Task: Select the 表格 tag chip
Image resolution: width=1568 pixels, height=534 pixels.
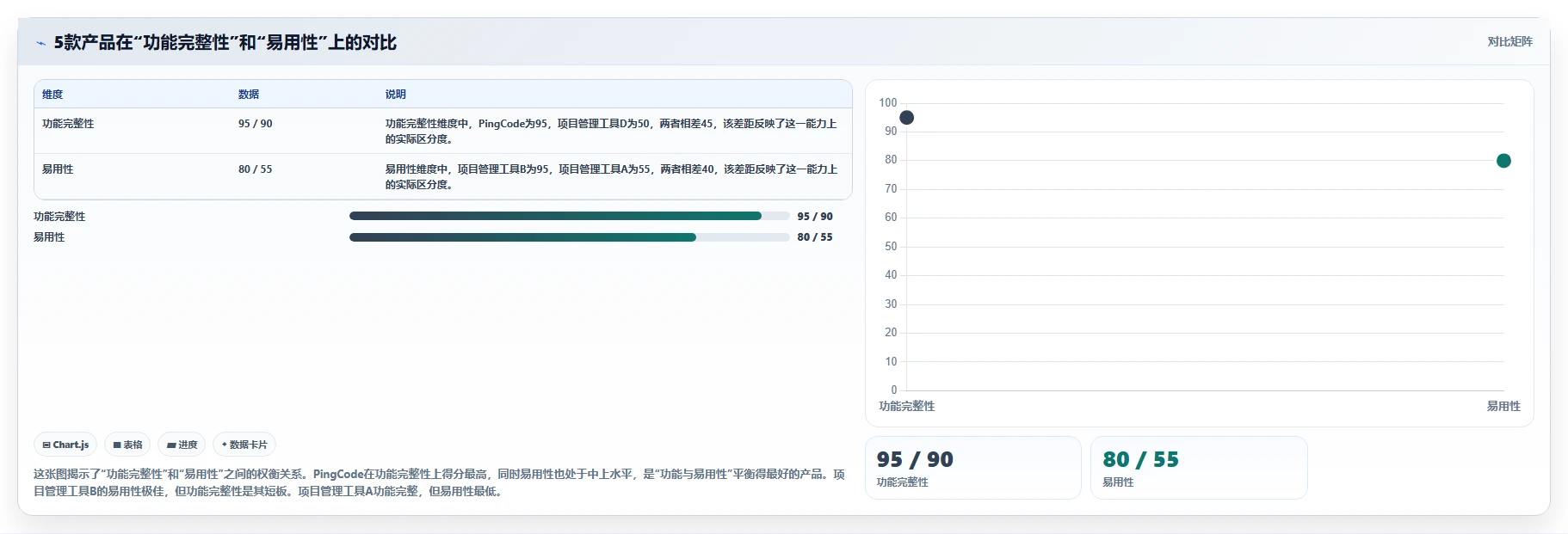Action: pyautogui.click(x=127, y=445)
